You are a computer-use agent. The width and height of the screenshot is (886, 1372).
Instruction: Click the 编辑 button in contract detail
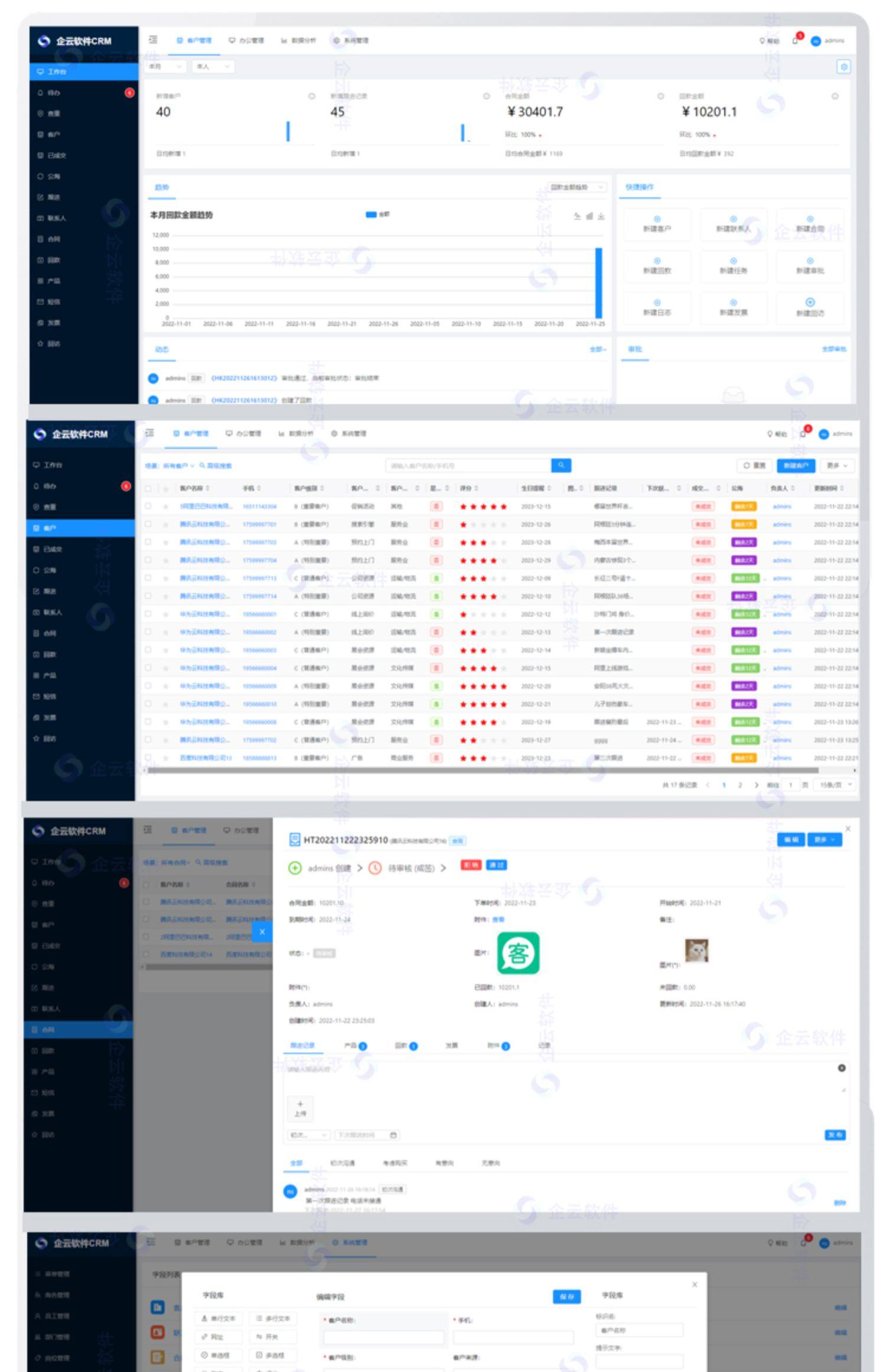coord(791,840)
